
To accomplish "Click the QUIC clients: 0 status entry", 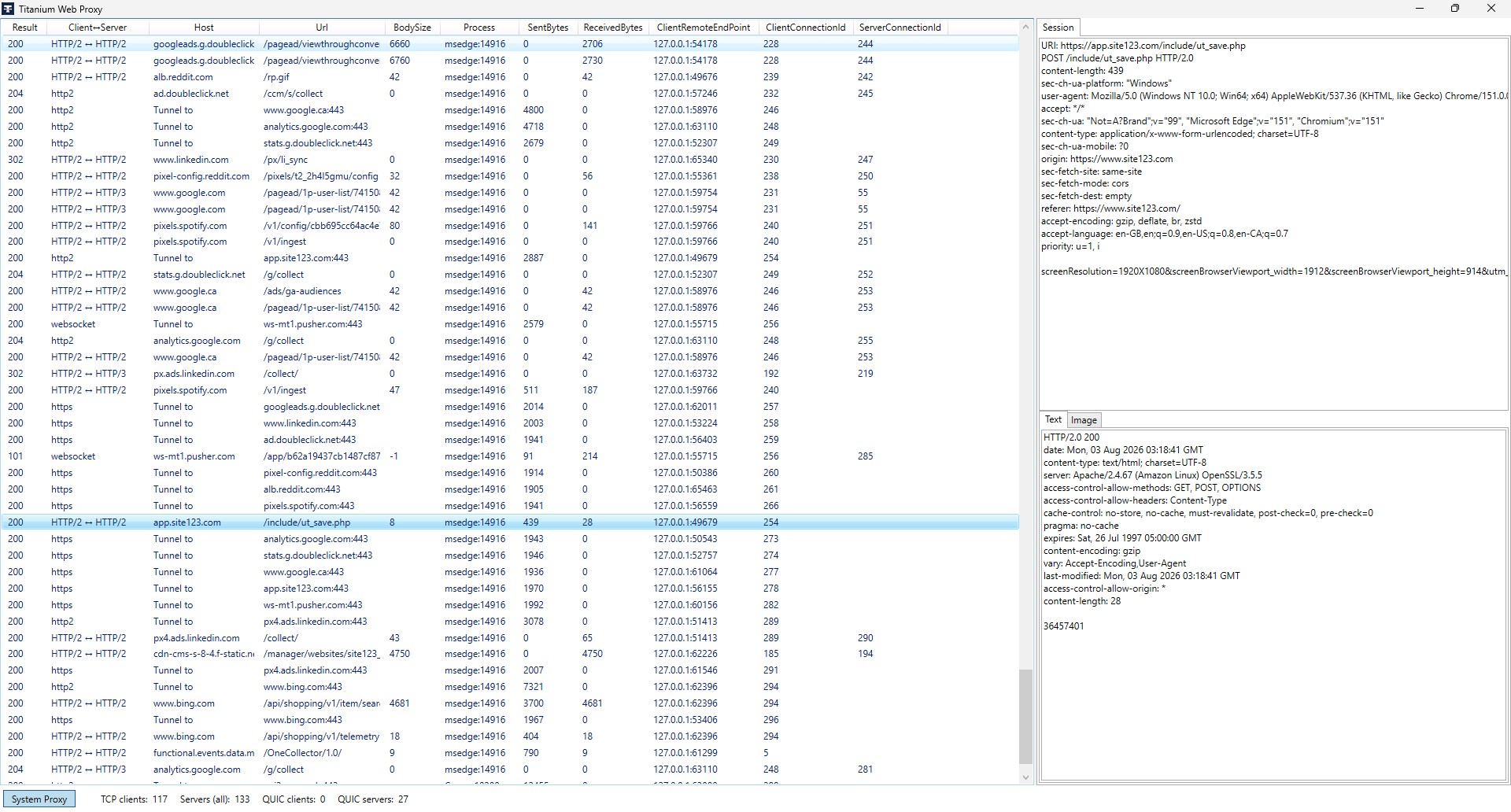I will [294, 799].
